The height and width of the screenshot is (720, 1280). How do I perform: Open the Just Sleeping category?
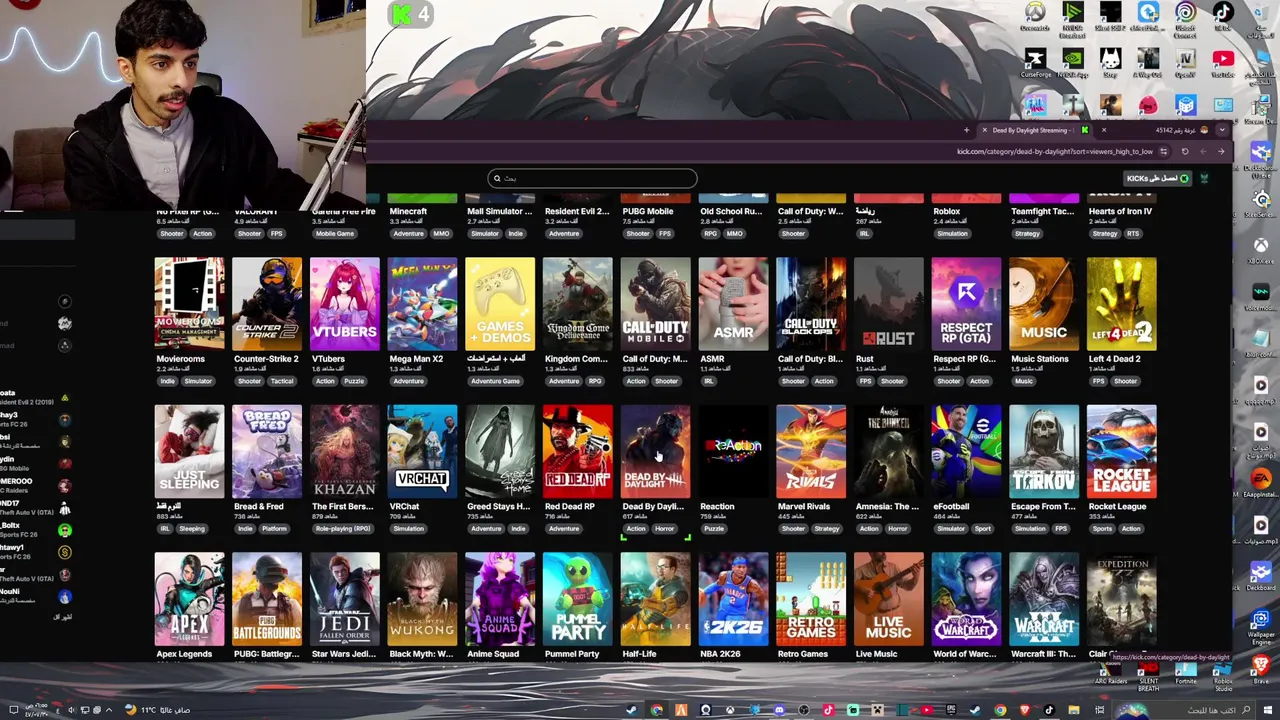pos(189,451)
